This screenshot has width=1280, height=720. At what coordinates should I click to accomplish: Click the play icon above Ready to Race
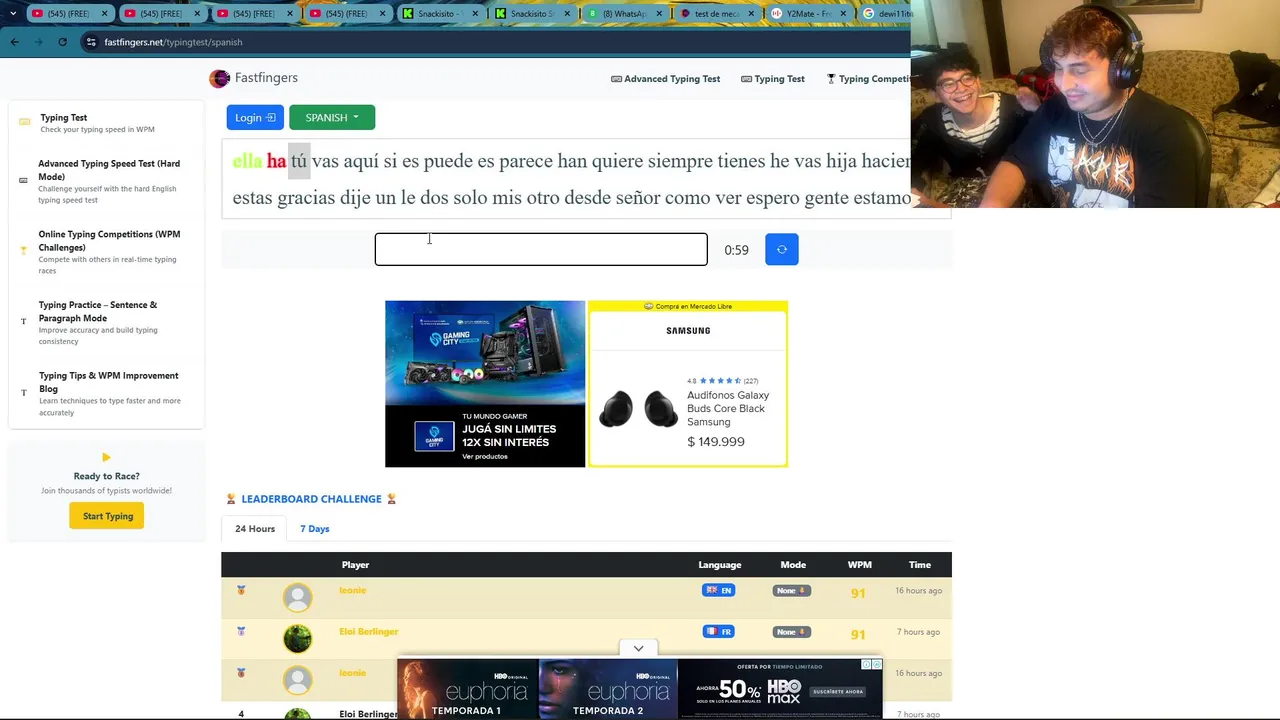(106, 457)
